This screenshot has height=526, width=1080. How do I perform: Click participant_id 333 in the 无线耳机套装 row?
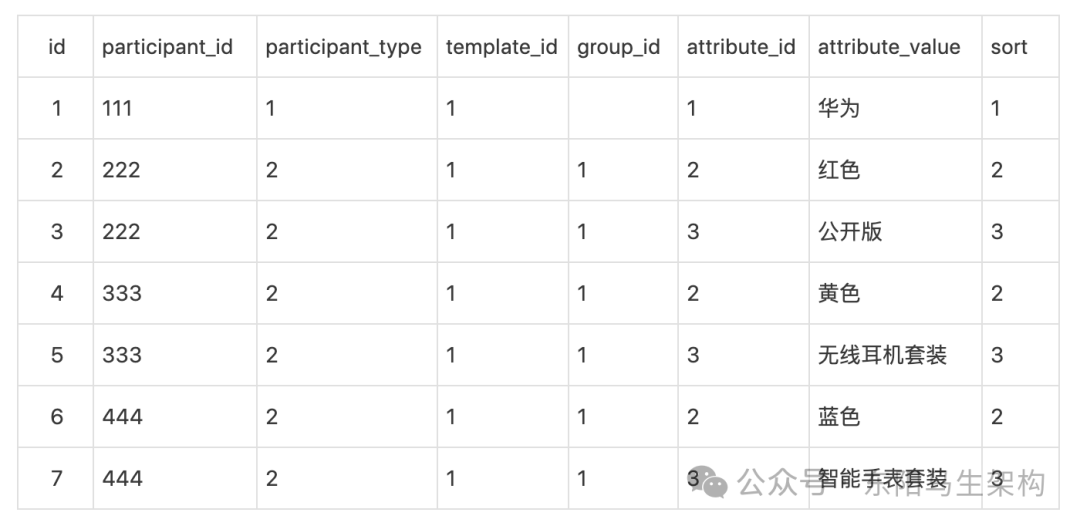coord(121,355)
